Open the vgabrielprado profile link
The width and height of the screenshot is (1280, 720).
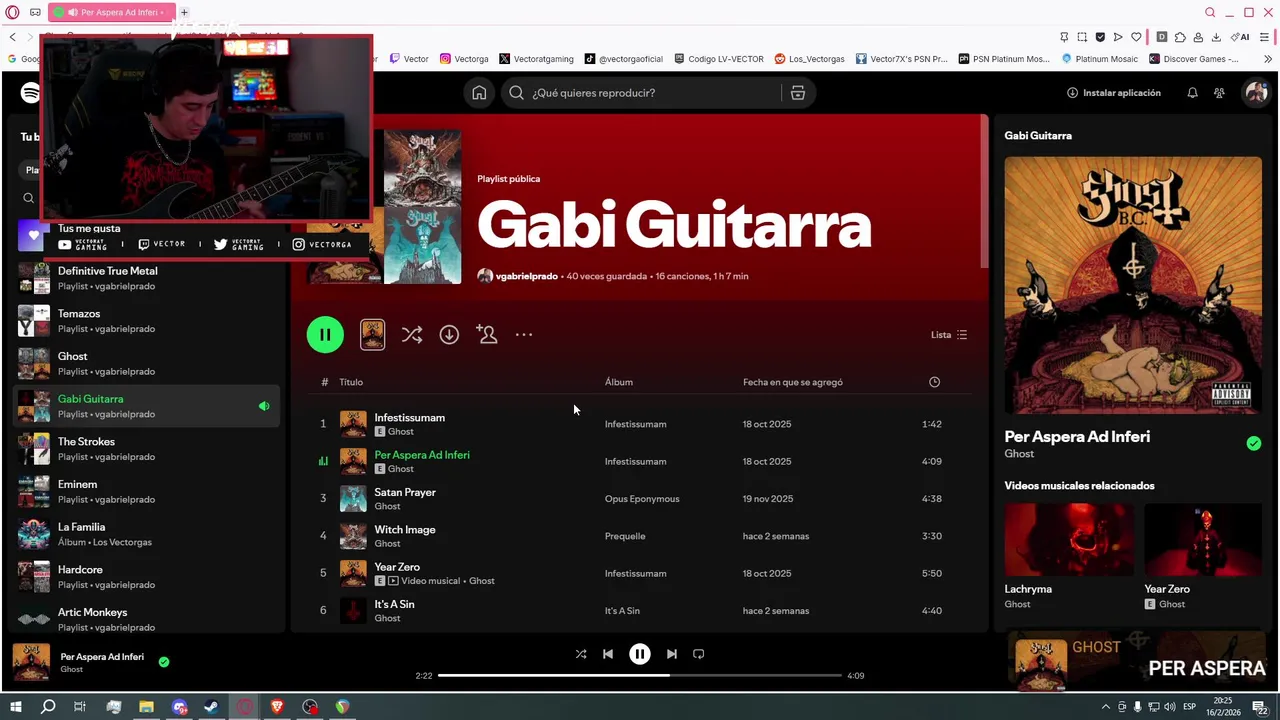[527, 276]
